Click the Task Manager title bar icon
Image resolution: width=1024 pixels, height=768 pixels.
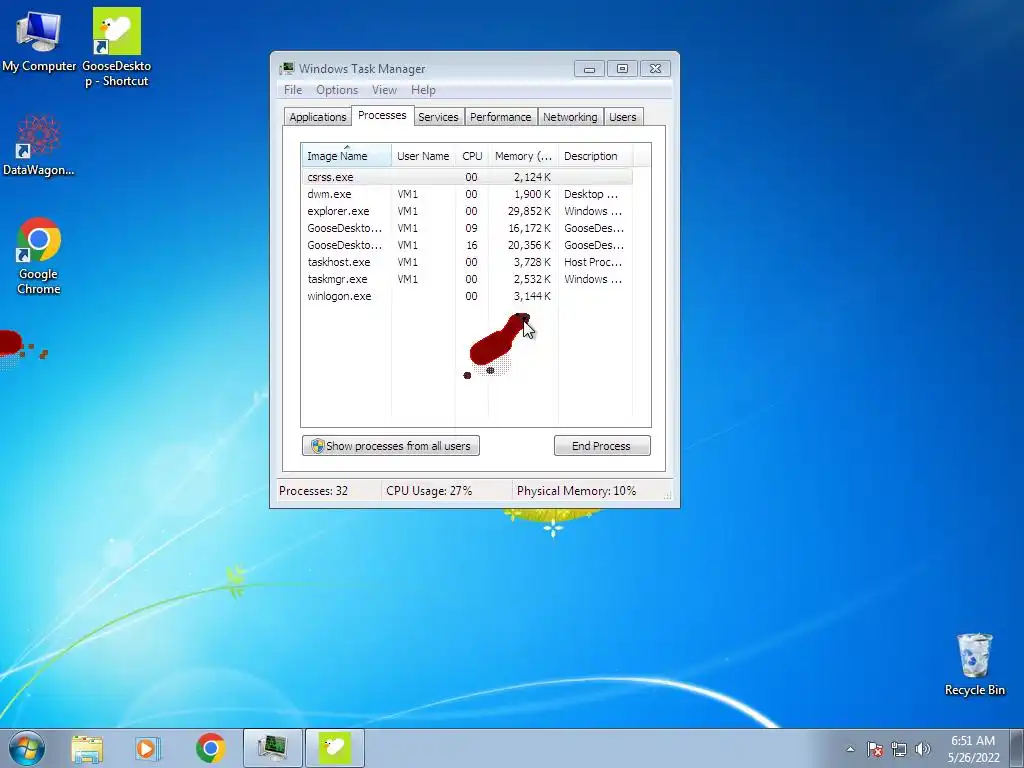[x=287, y=69]
